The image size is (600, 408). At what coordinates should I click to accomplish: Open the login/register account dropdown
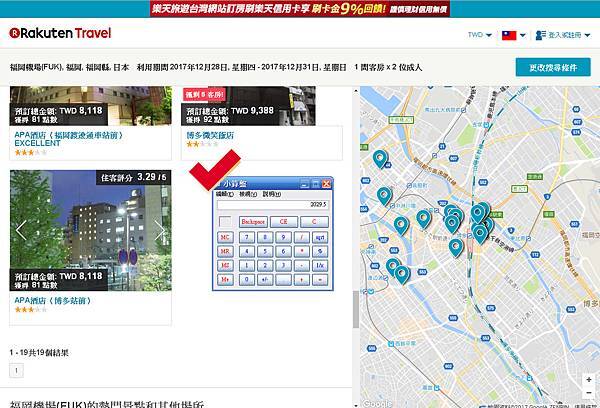(x=563, y=35)
